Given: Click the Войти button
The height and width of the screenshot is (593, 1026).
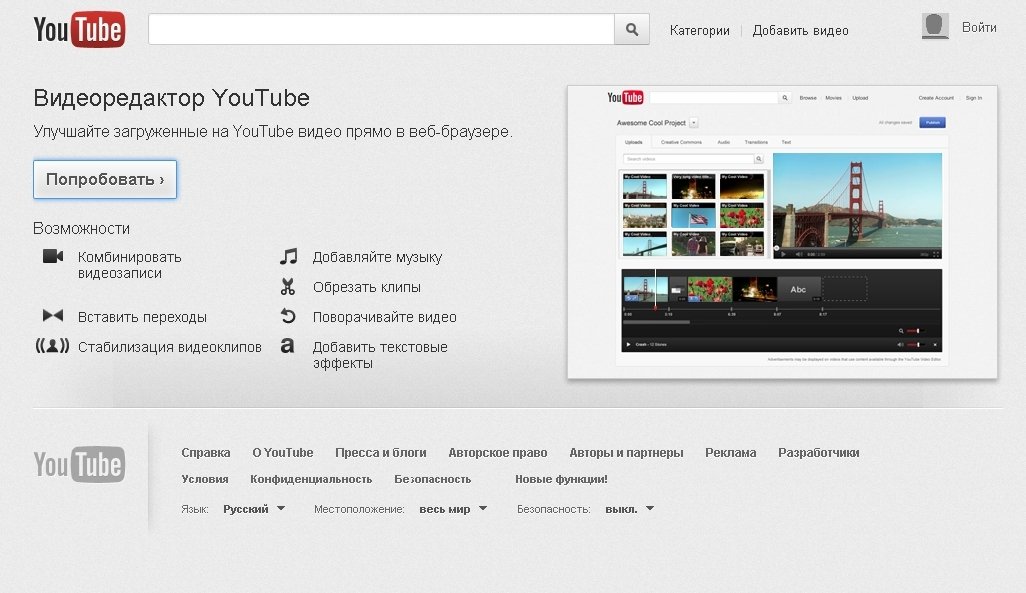Looking at the screenshot, I should 980,26.
